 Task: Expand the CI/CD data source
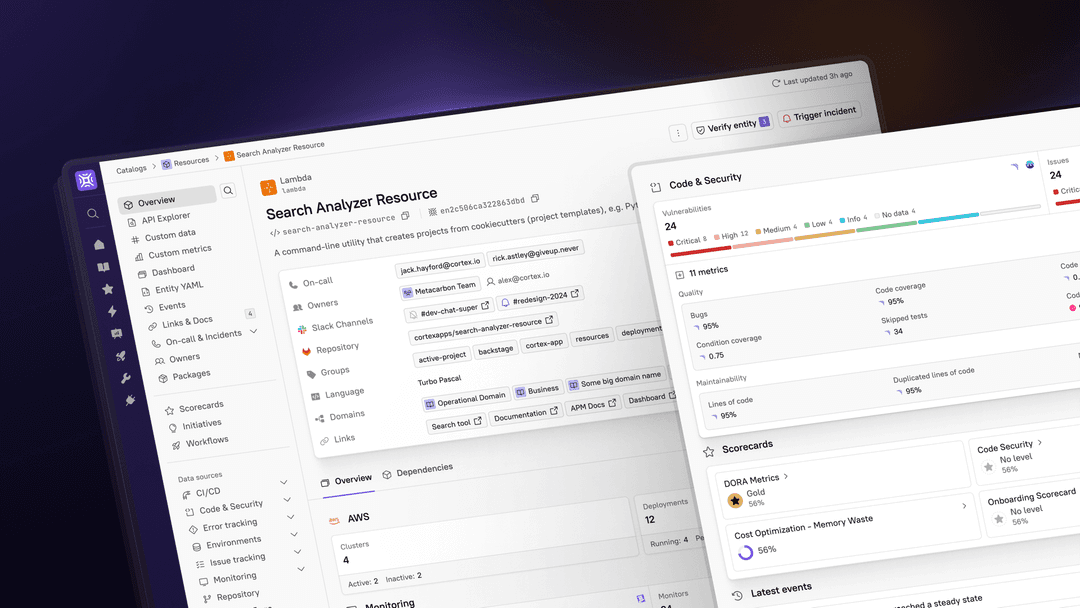pos(284,483)
